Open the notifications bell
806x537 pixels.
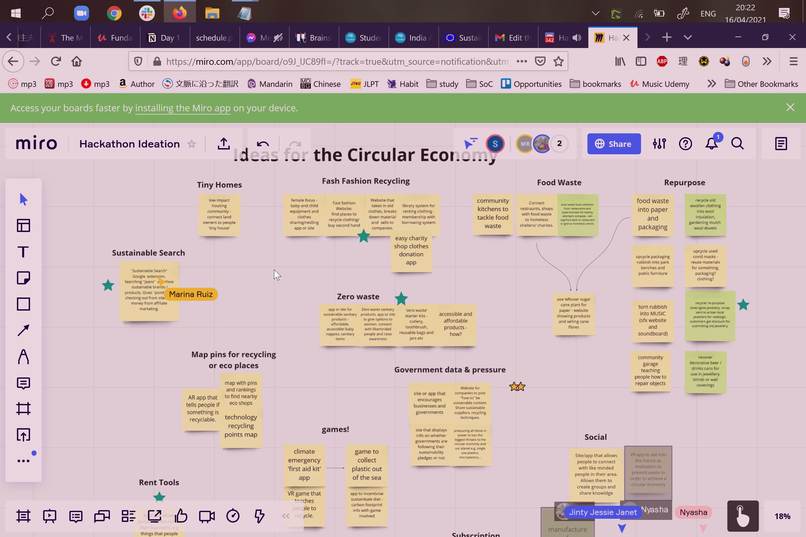click(711, 143)
